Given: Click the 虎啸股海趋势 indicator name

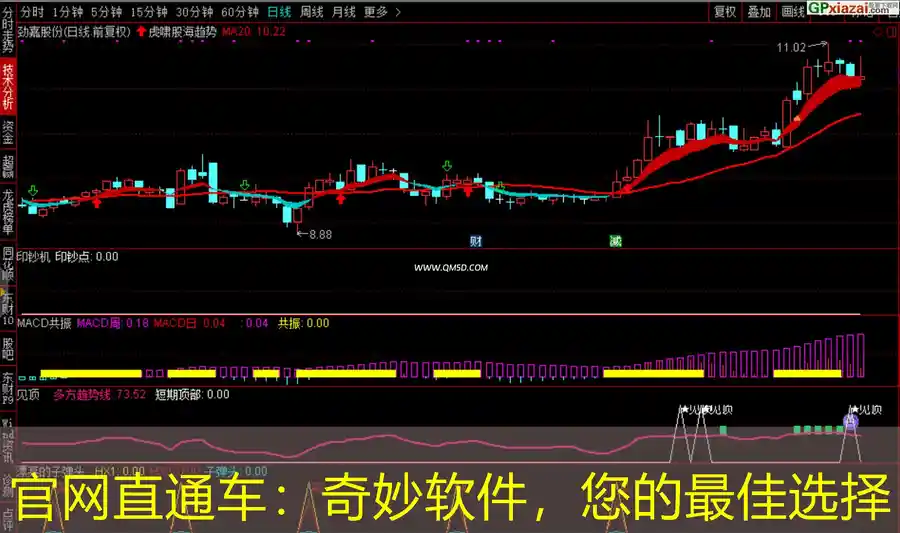Looking at the screenshot, I should [x=183, y=32].
